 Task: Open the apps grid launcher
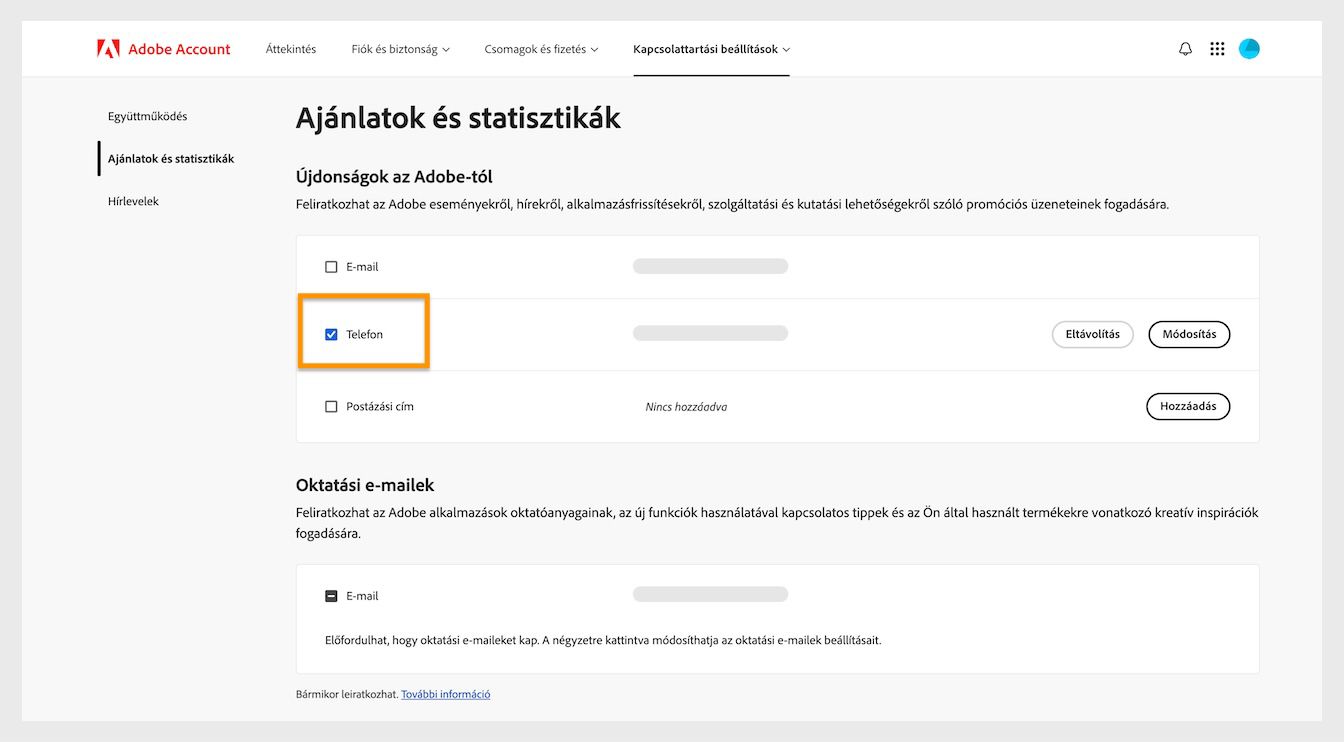(1217, 49)
